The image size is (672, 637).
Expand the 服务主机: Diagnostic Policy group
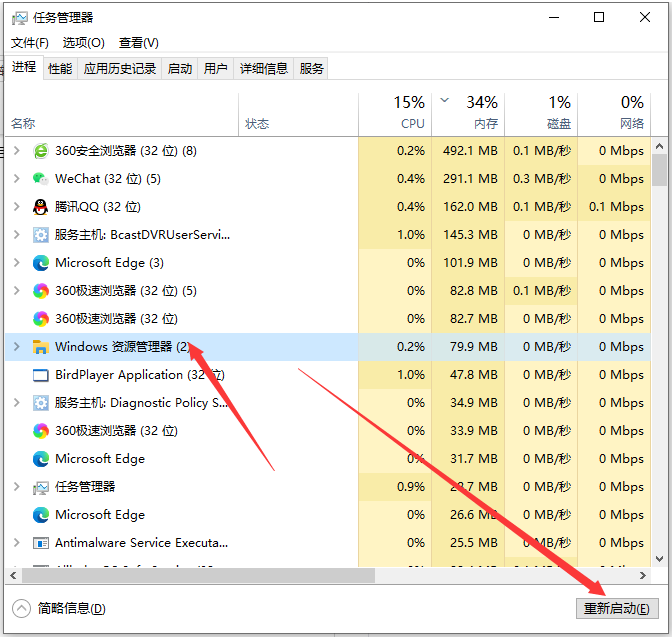(15, 403)
